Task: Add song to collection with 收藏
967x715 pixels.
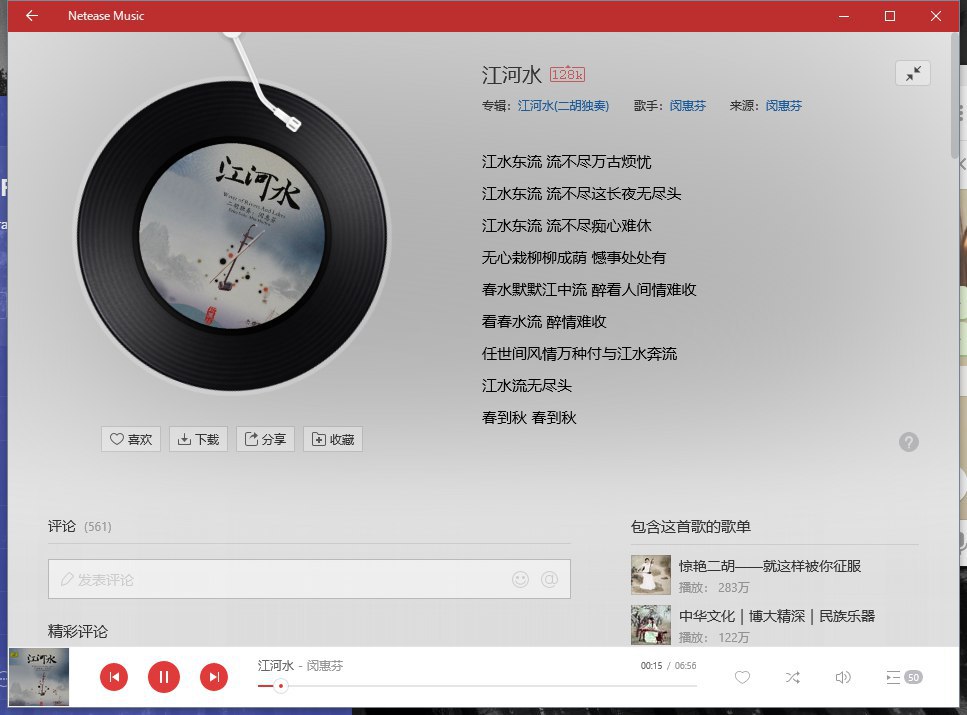Action: tap(333, 439)
